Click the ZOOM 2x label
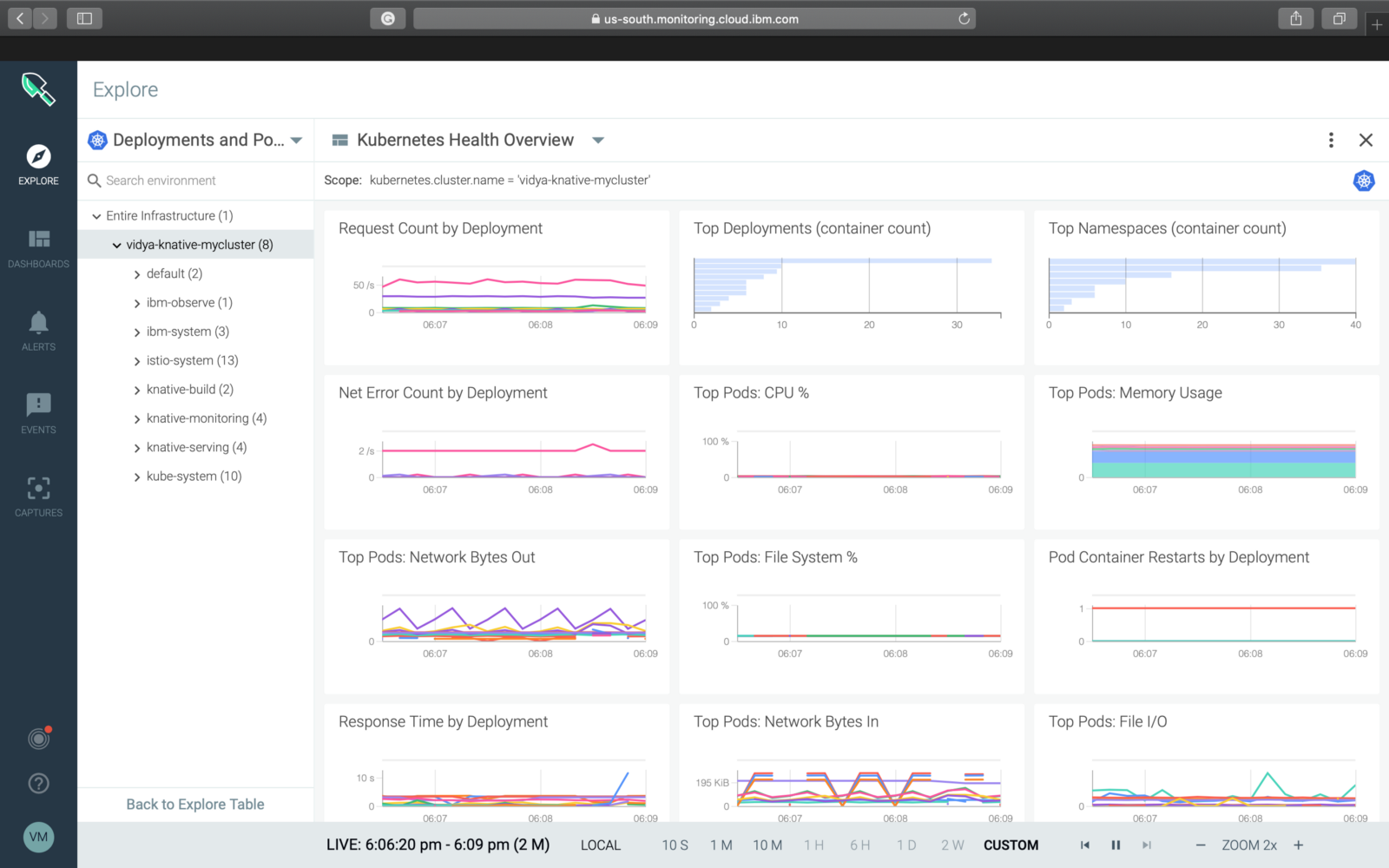The height and width of the screenshot is (868, 1389). tap(1249, 845)
